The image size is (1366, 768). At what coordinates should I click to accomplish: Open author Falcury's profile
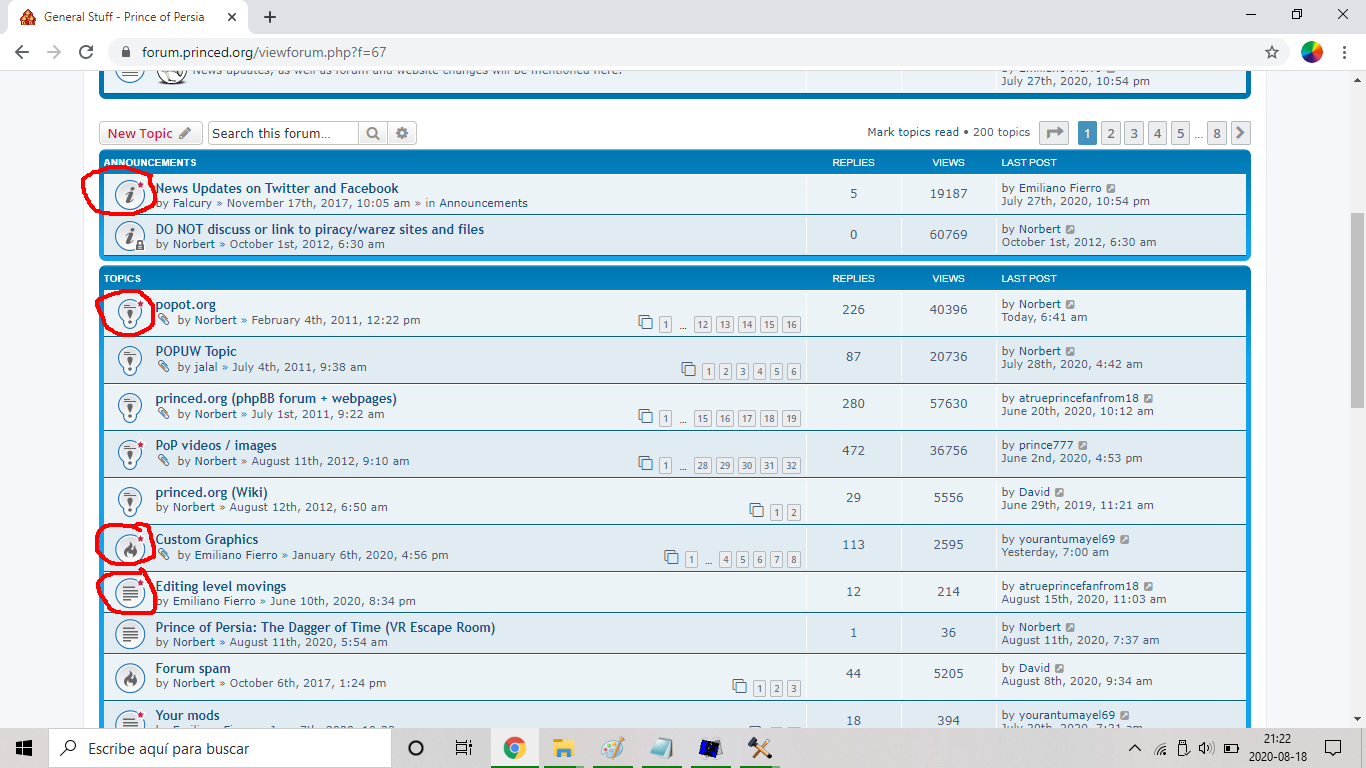(192, 203)
